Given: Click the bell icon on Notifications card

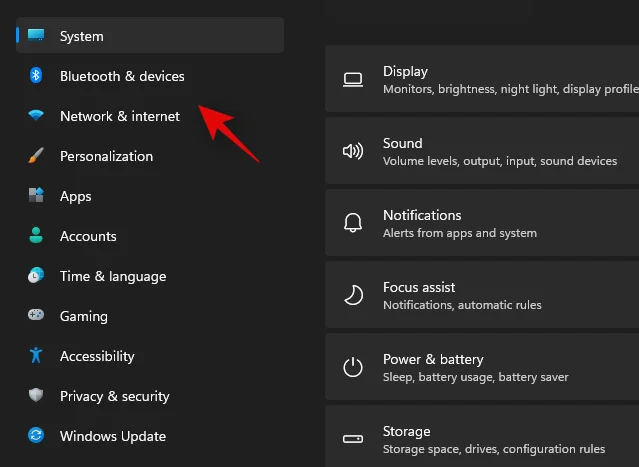Looking at the screenshot, I should click(352, 223).
